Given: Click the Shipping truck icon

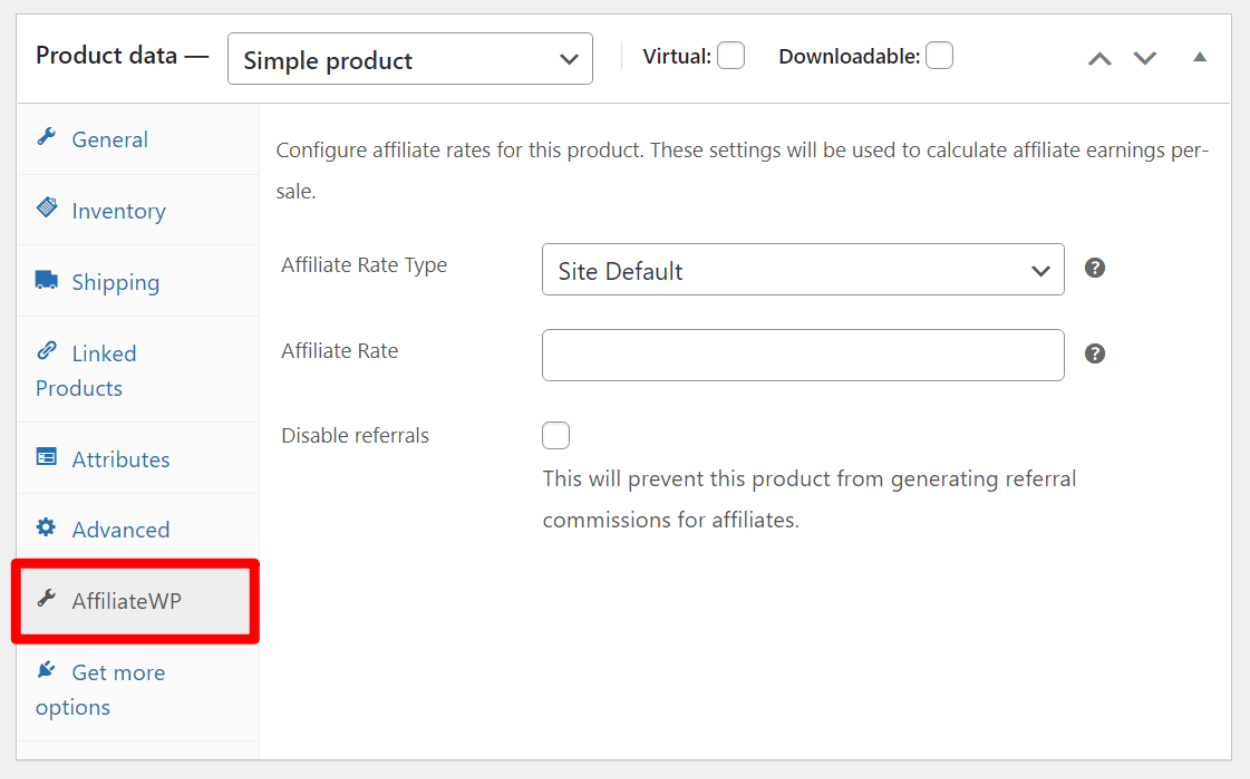Looking at the screenshot, I should tap(46, 280).
